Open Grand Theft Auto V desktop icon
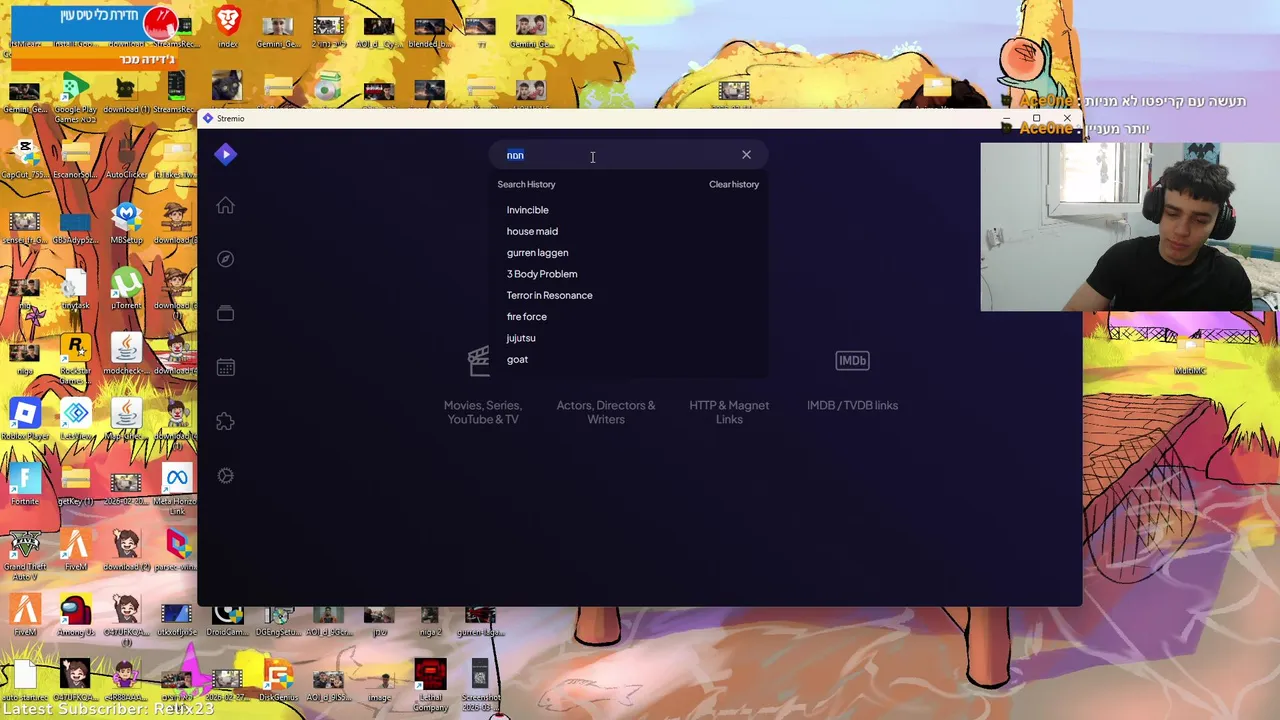1280x720 pixels. click(25, 555)
